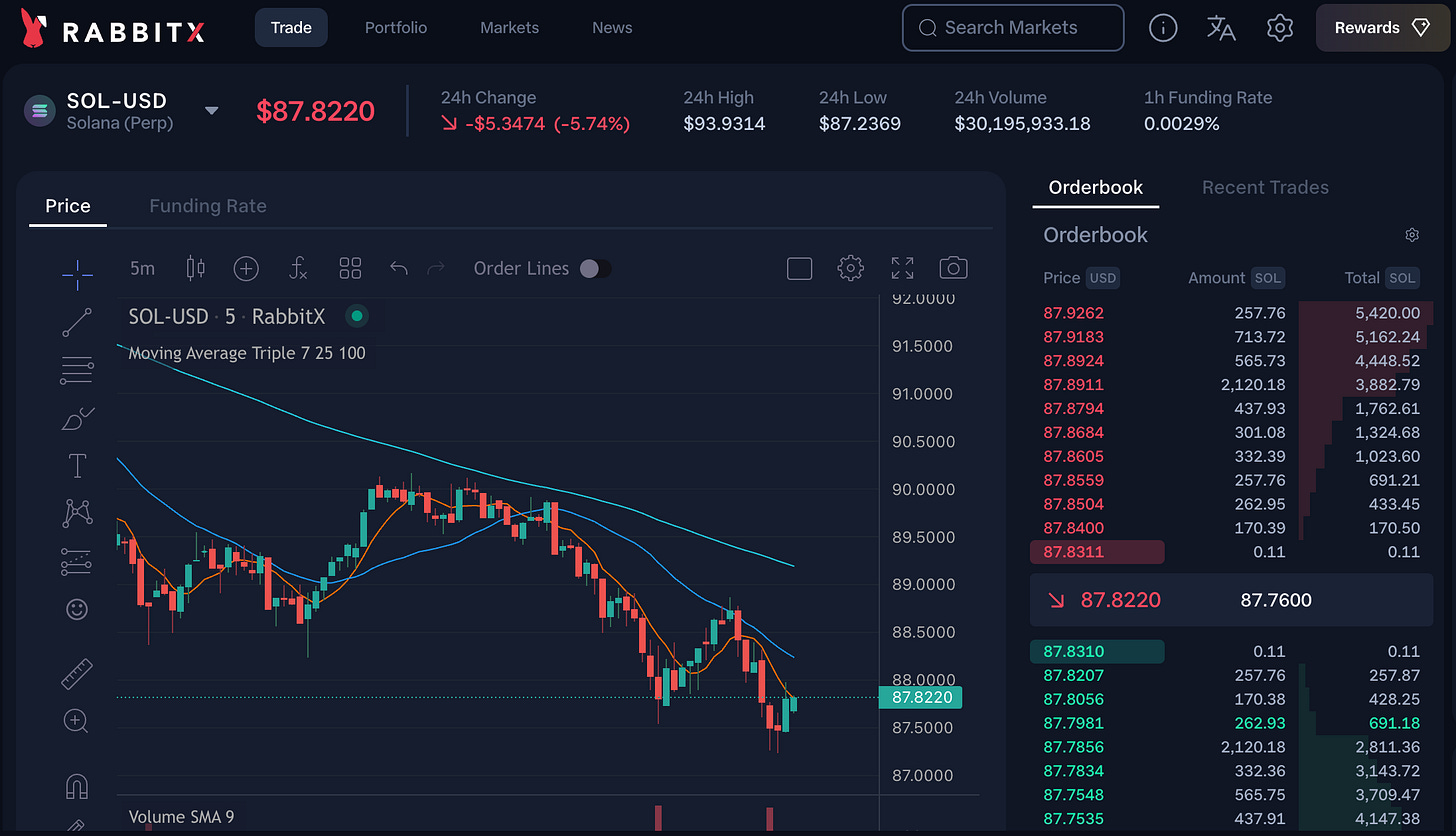Open chart settings gear

[850, 268]
